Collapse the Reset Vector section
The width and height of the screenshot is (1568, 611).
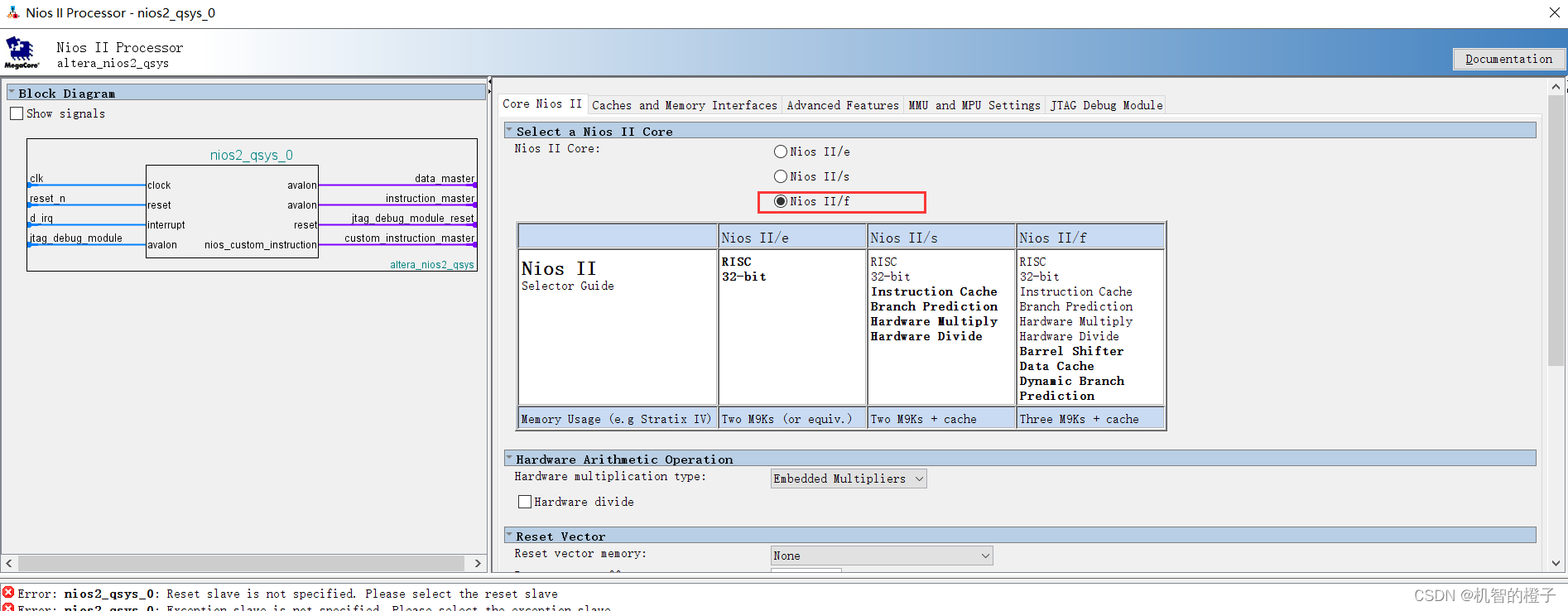point(509,536)
